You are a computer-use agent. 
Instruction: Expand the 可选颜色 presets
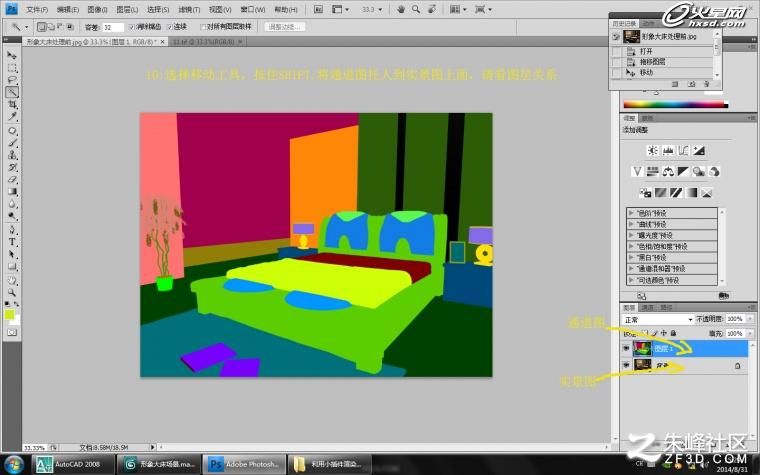click(631, 280)
